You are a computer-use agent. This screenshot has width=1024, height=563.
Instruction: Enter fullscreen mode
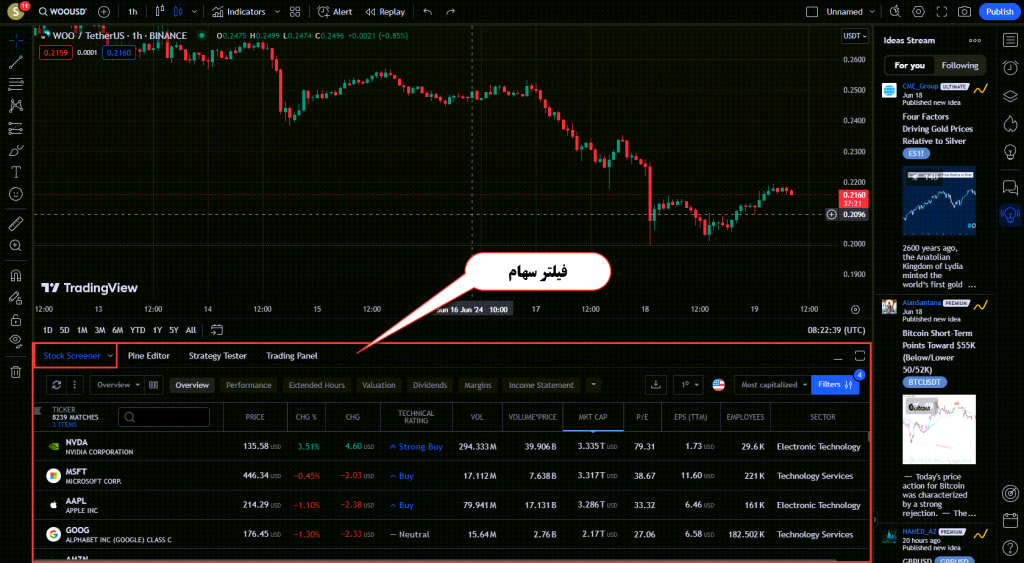[942, 12]
